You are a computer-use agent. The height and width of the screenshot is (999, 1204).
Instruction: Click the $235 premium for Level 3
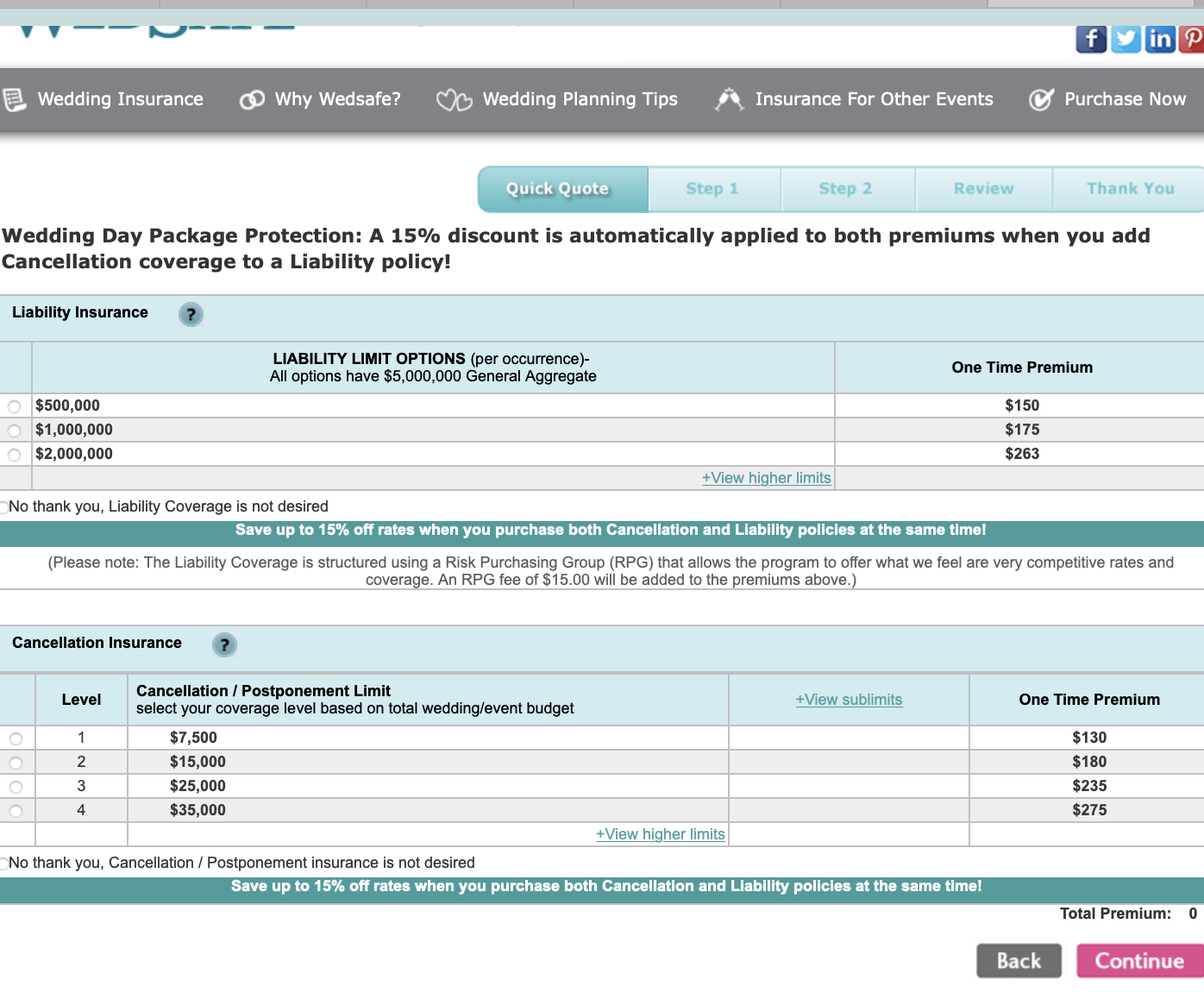1089,786
